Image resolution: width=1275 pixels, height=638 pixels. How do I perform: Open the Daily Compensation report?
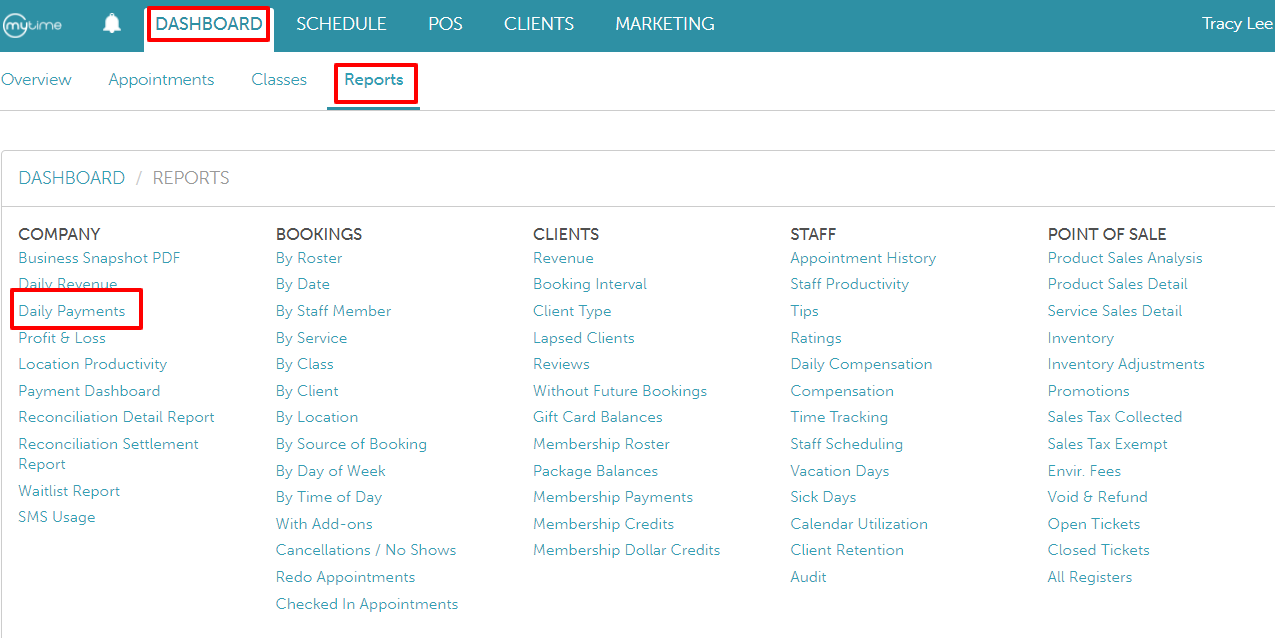(x=861, y=364)
